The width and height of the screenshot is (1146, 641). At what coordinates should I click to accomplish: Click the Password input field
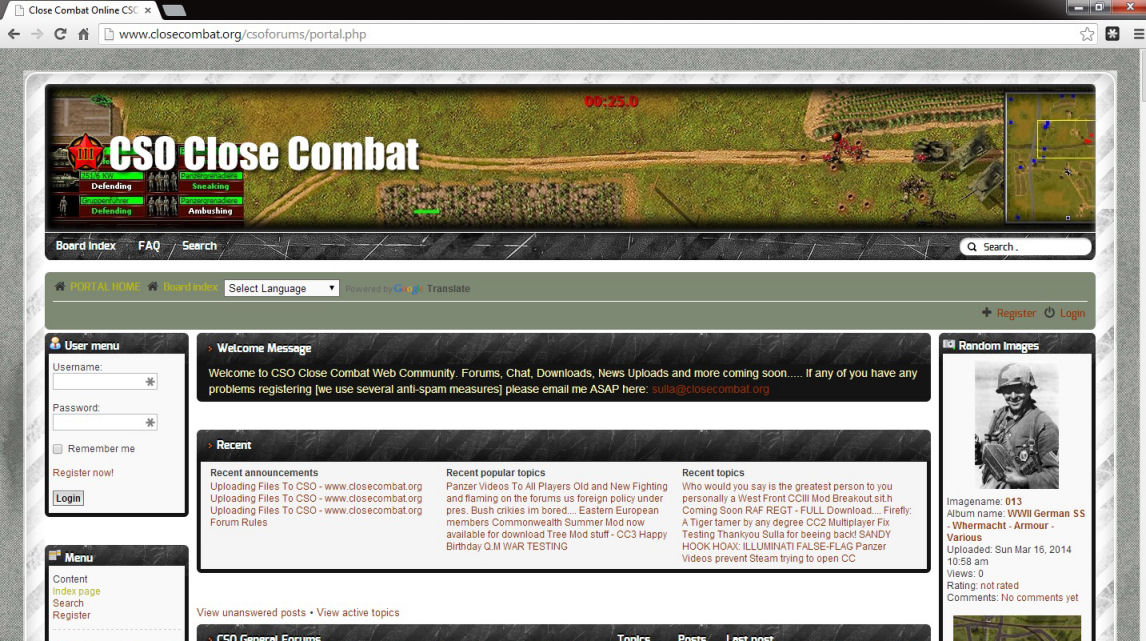[x=105, y=422]
